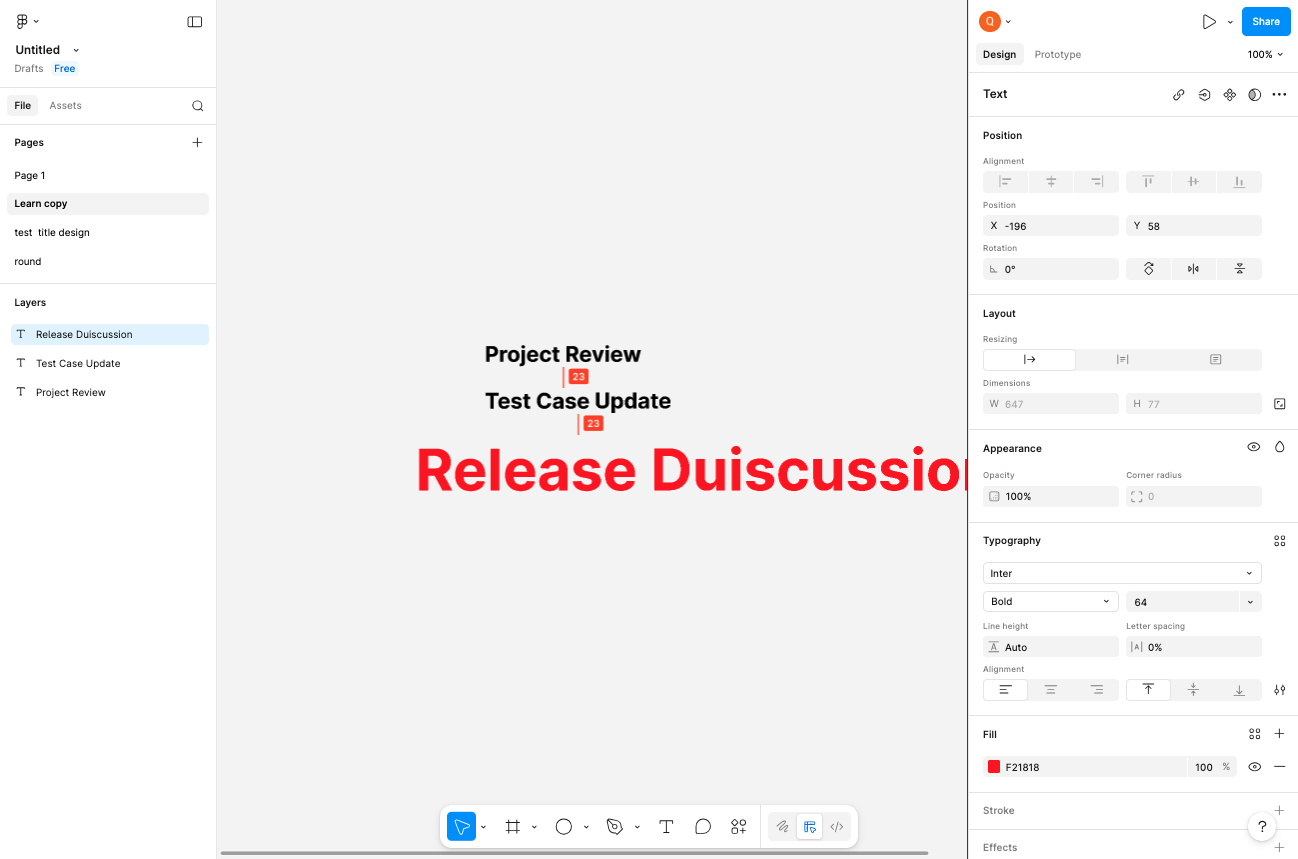The width and height of the screenshot is (1298, 859).
Task: Click the blue Share button
Action: point(1266,21)
